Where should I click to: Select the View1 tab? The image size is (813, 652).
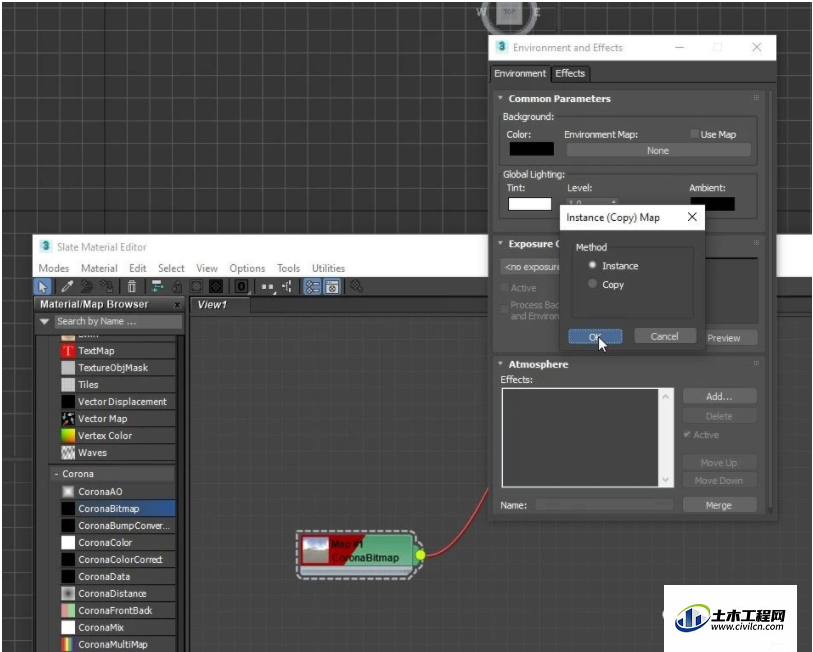pos(220,304)
